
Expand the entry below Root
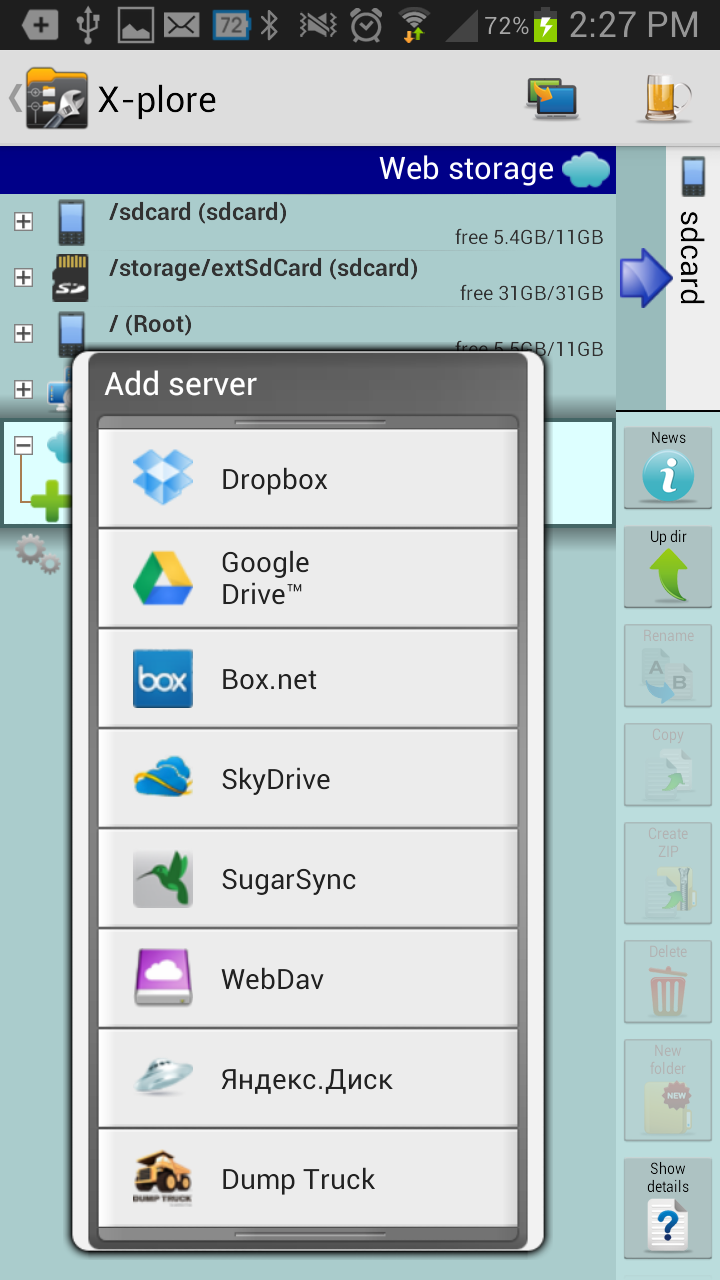tap(23, 390)
